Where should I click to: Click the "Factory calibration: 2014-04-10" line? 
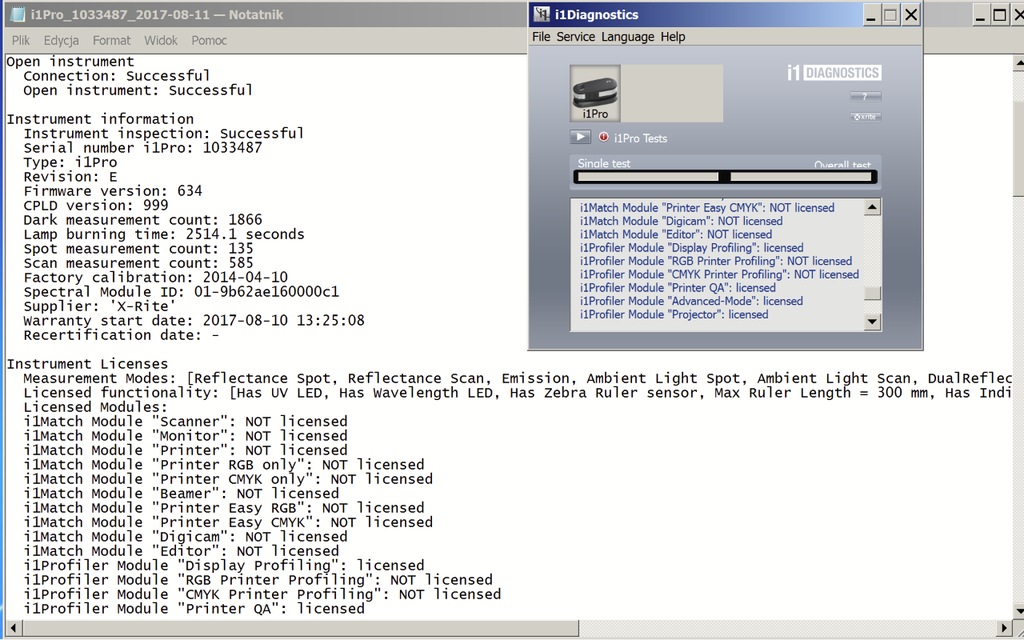click(155, 277)
